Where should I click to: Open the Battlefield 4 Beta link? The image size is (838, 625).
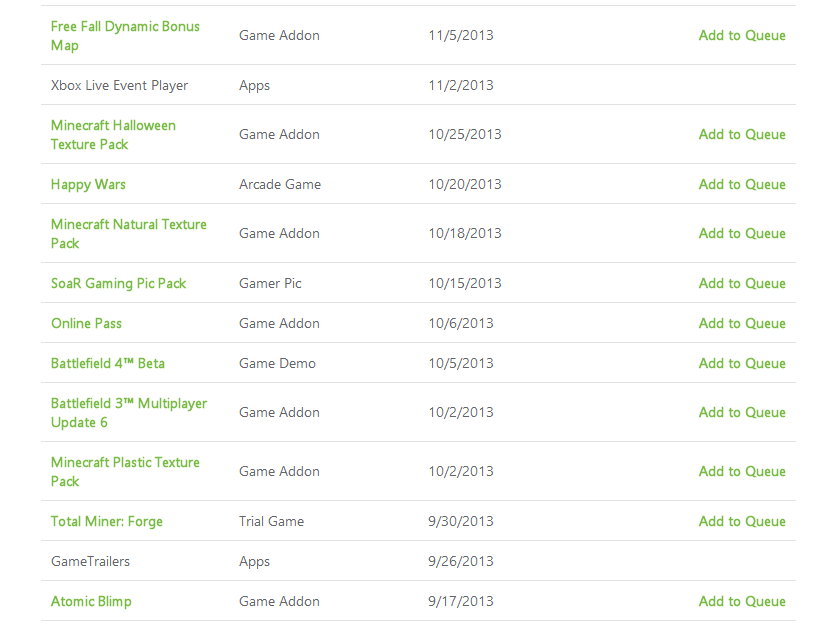point(107,364)
